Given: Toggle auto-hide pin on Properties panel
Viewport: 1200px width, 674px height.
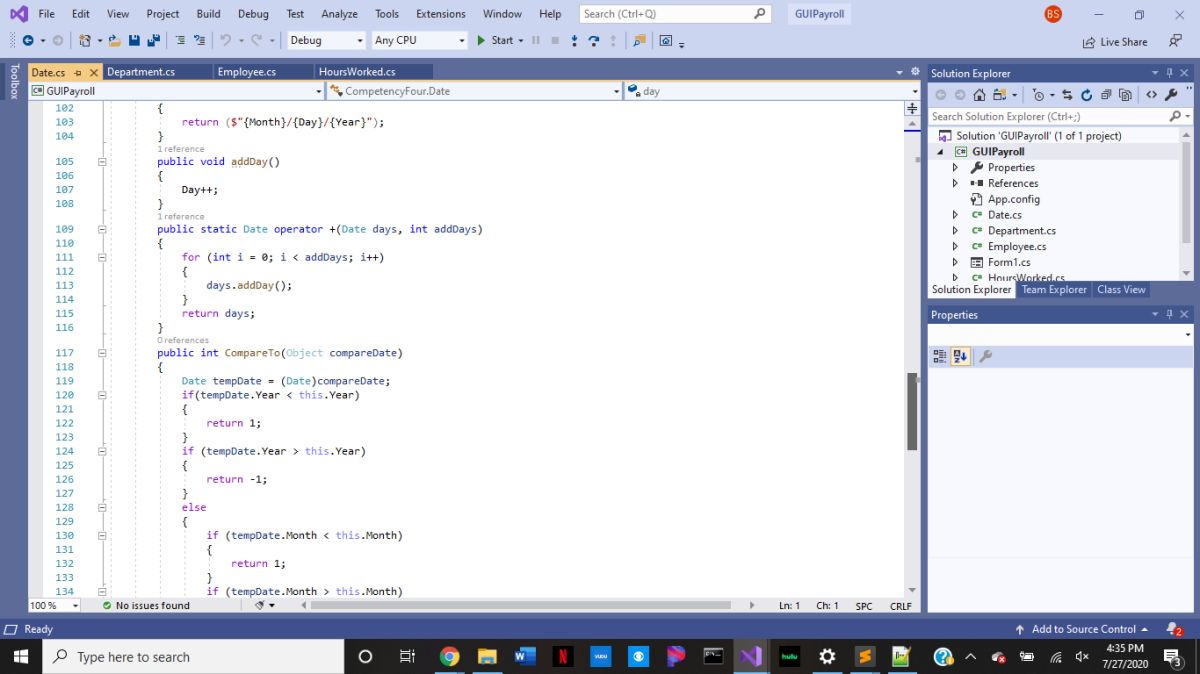Looking at the screenshot, I should coord(1169,314).
